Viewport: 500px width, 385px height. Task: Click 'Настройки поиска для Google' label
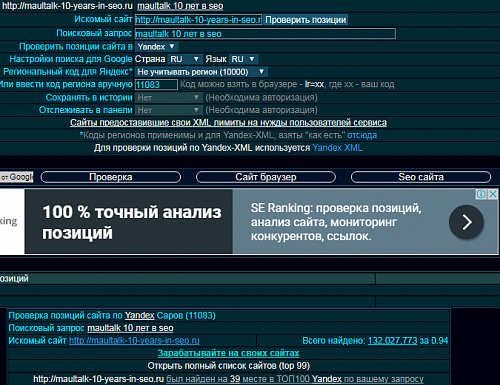[71, 59]
